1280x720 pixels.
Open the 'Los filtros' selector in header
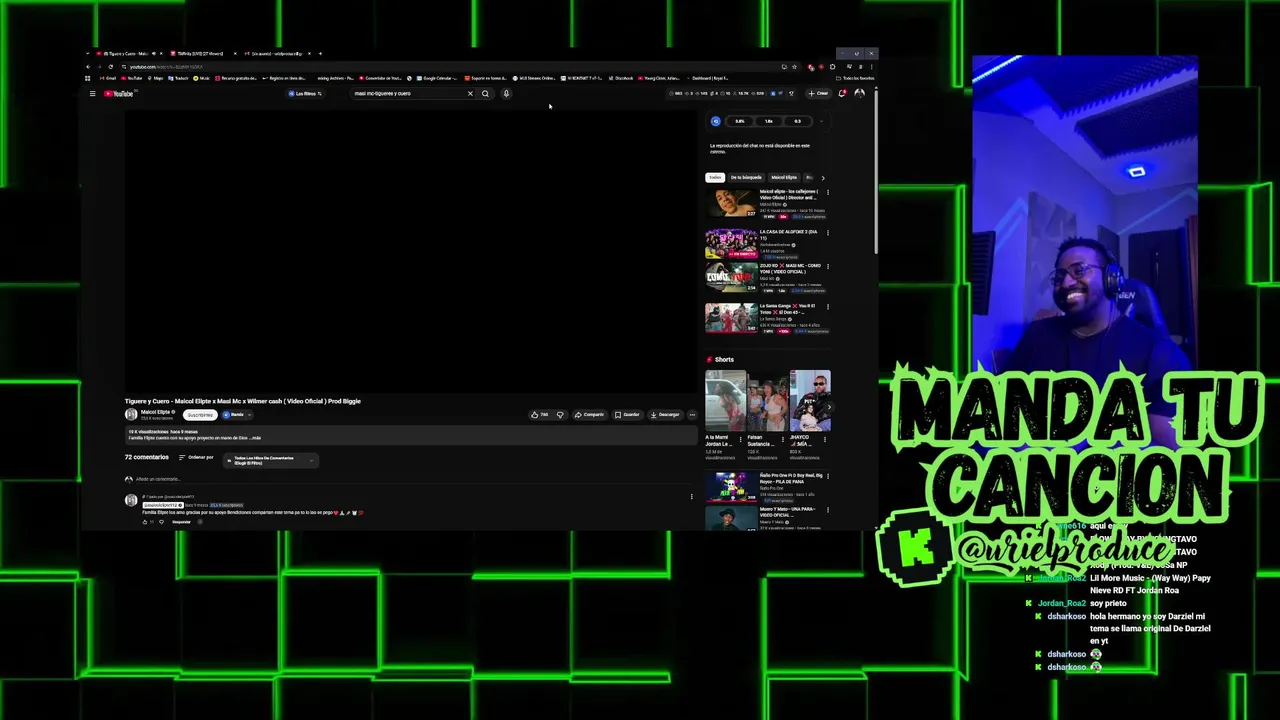(305, 94)
